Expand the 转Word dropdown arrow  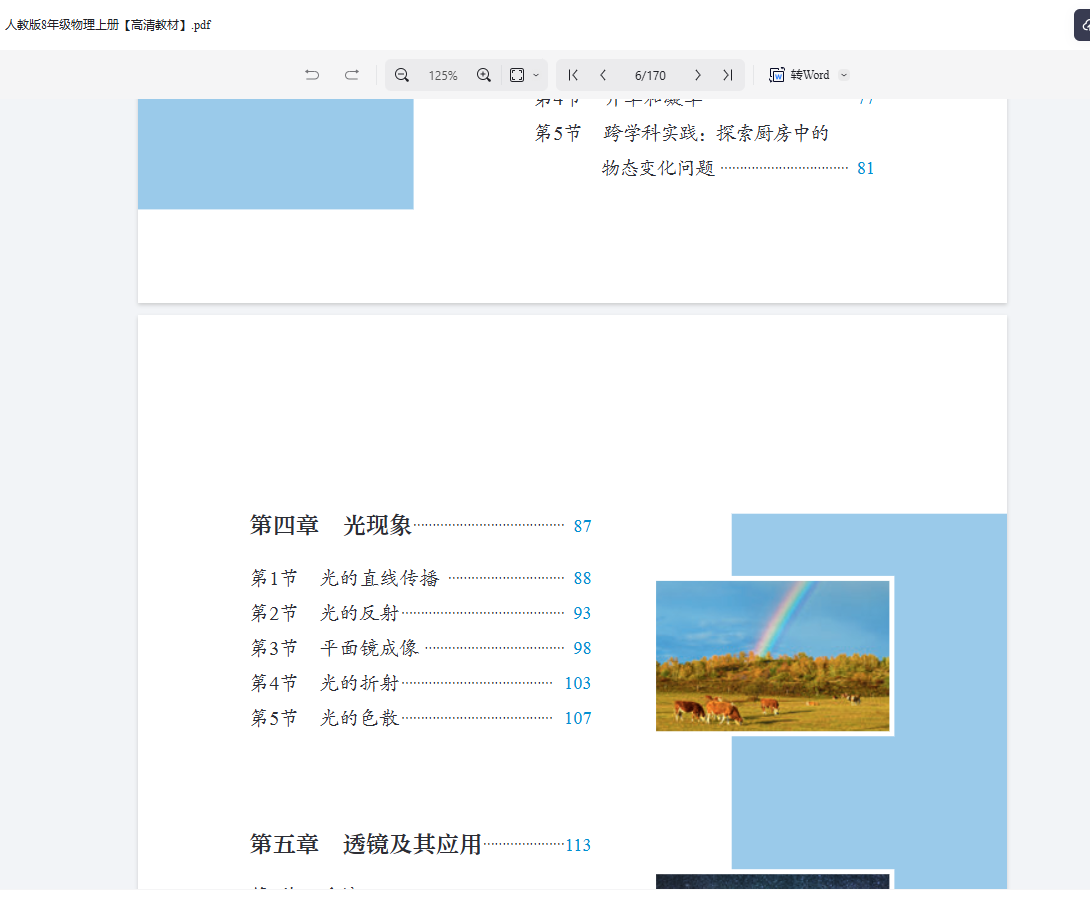point(844,75)
